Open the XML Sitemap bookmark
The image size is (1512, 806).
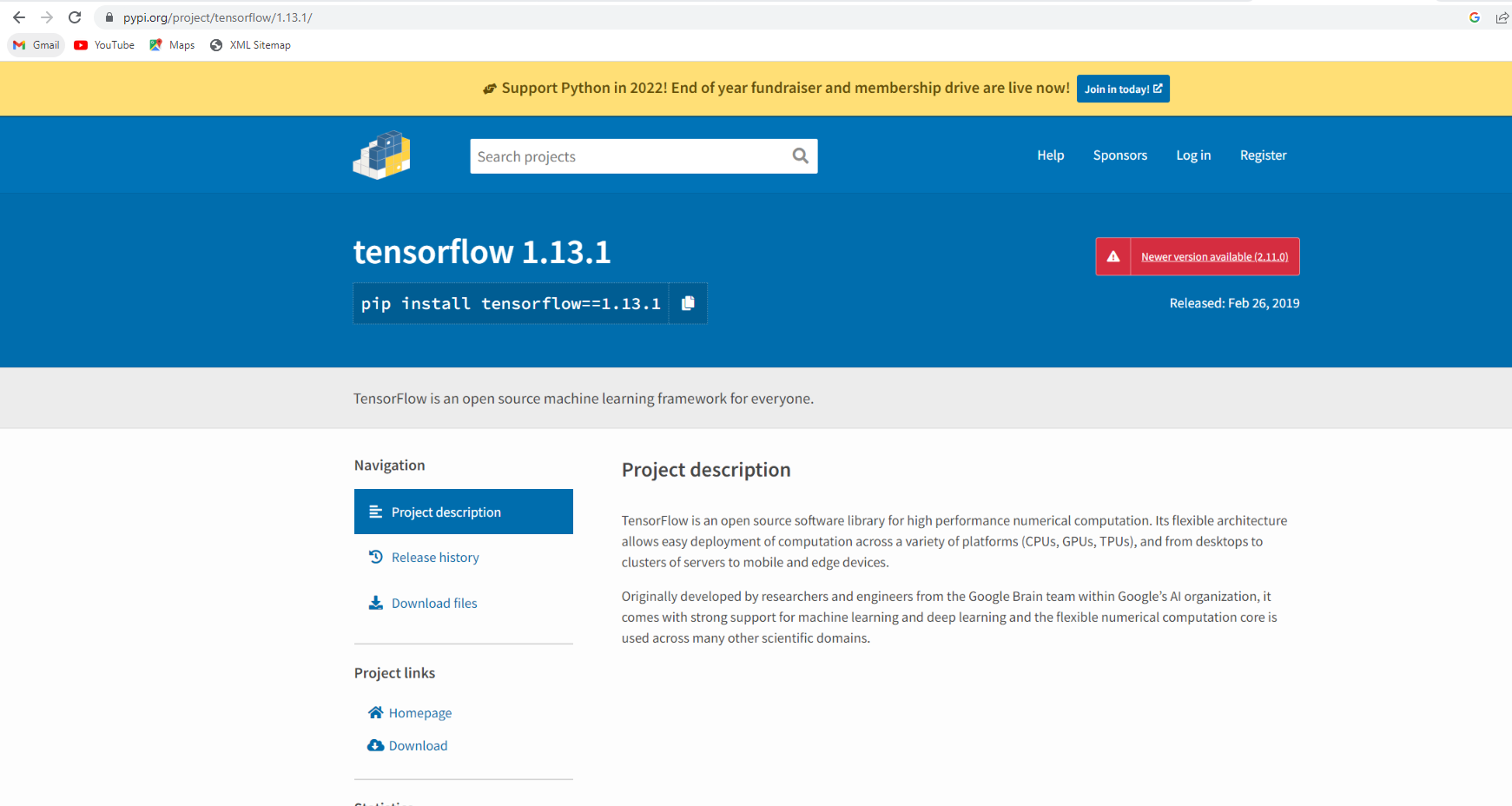[250, 45]
